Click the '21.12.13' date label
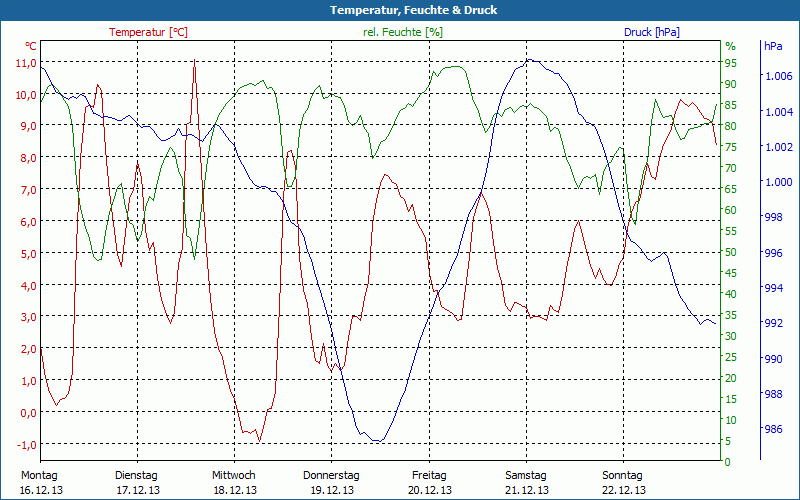This screenshot has height=500, width=800. [527, 491]
